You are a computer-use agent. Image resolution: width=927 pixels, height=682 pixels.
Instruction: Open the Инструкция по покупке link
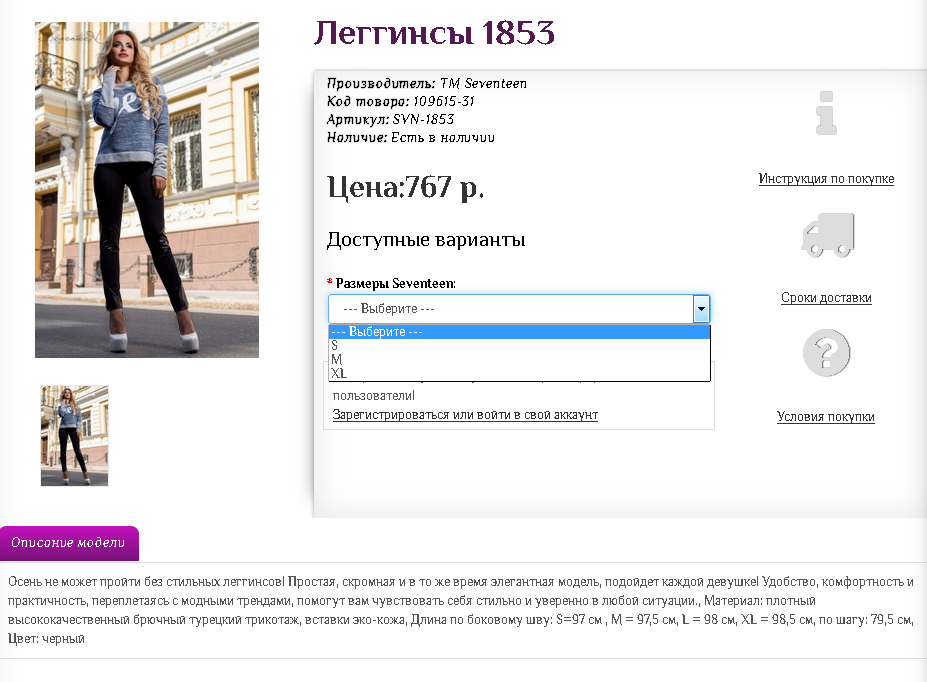click(826, 178)
